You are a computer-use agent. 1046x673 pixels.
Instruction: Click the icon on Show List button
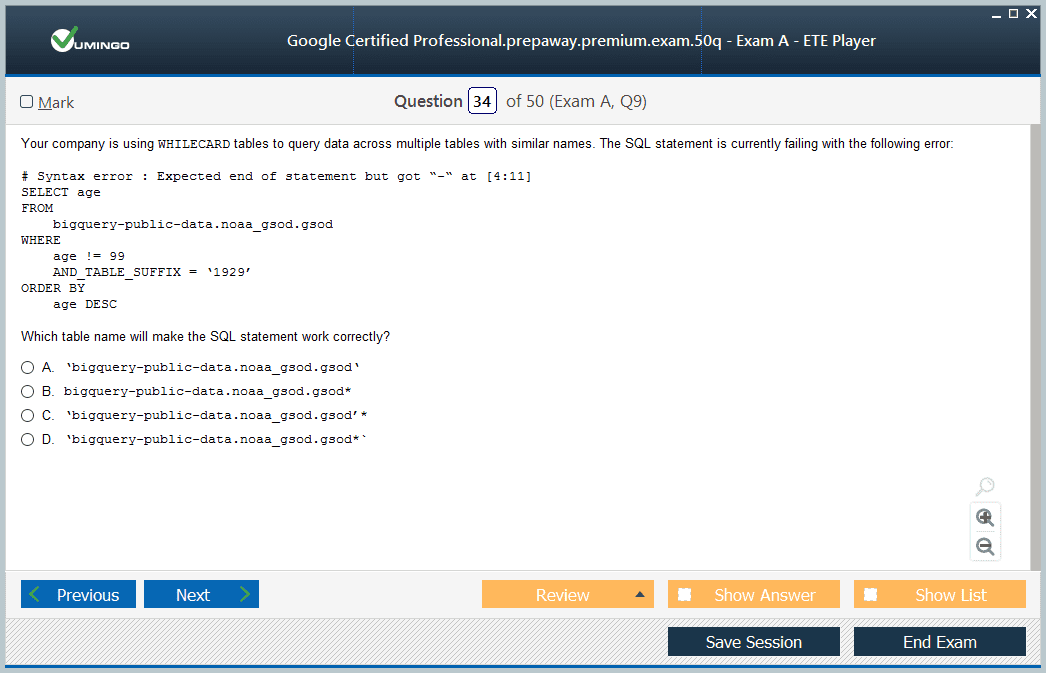point(871,594)
